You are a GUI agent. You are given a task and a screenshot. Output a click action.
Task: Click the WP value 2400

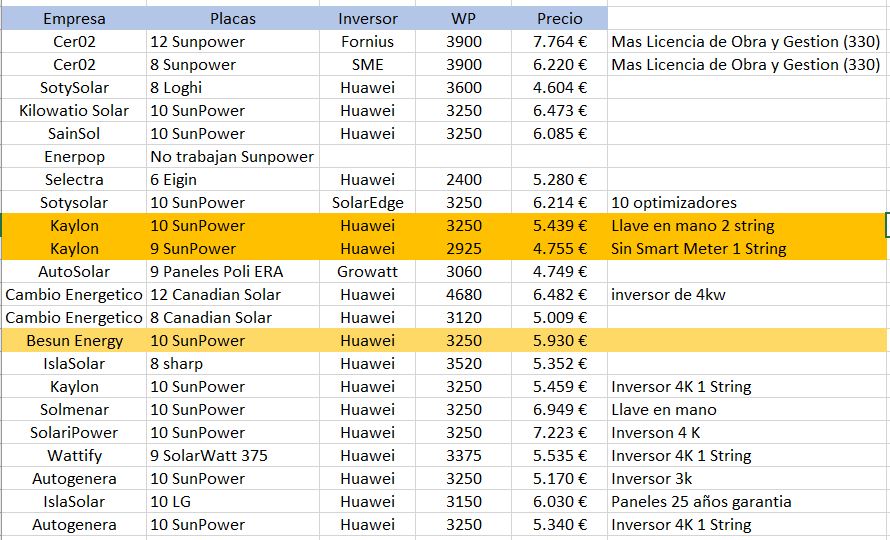click(463, 179)
